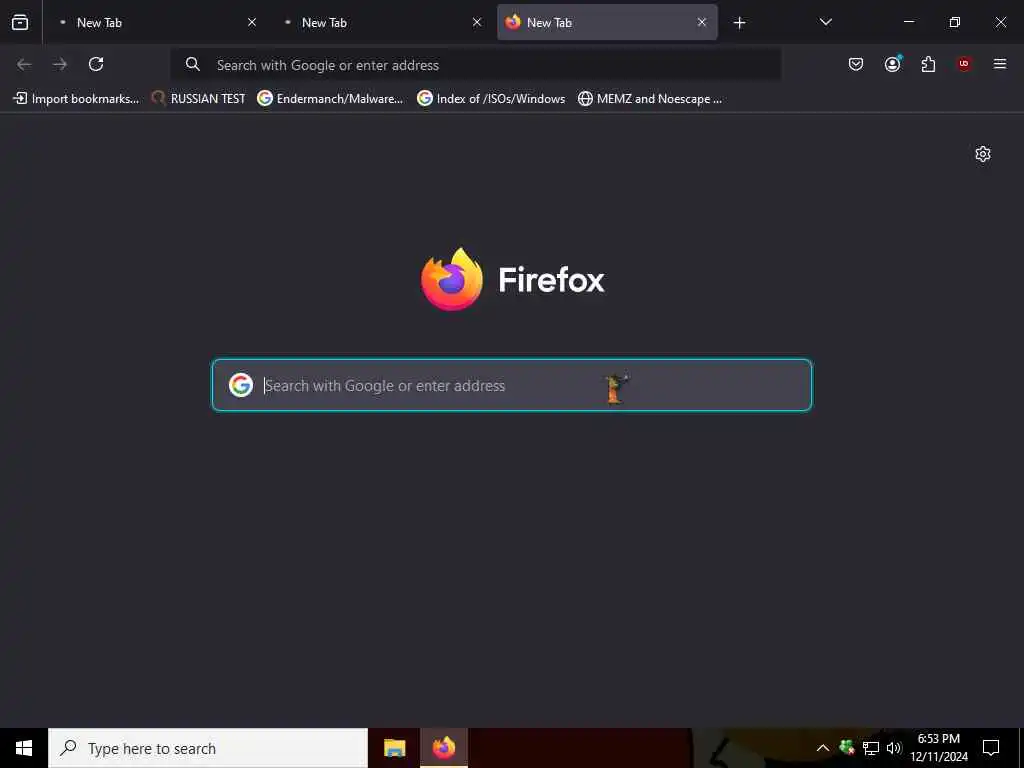Open the taskbar clock showing 6:53 PM
The image size is (1024, 768).
938,748
